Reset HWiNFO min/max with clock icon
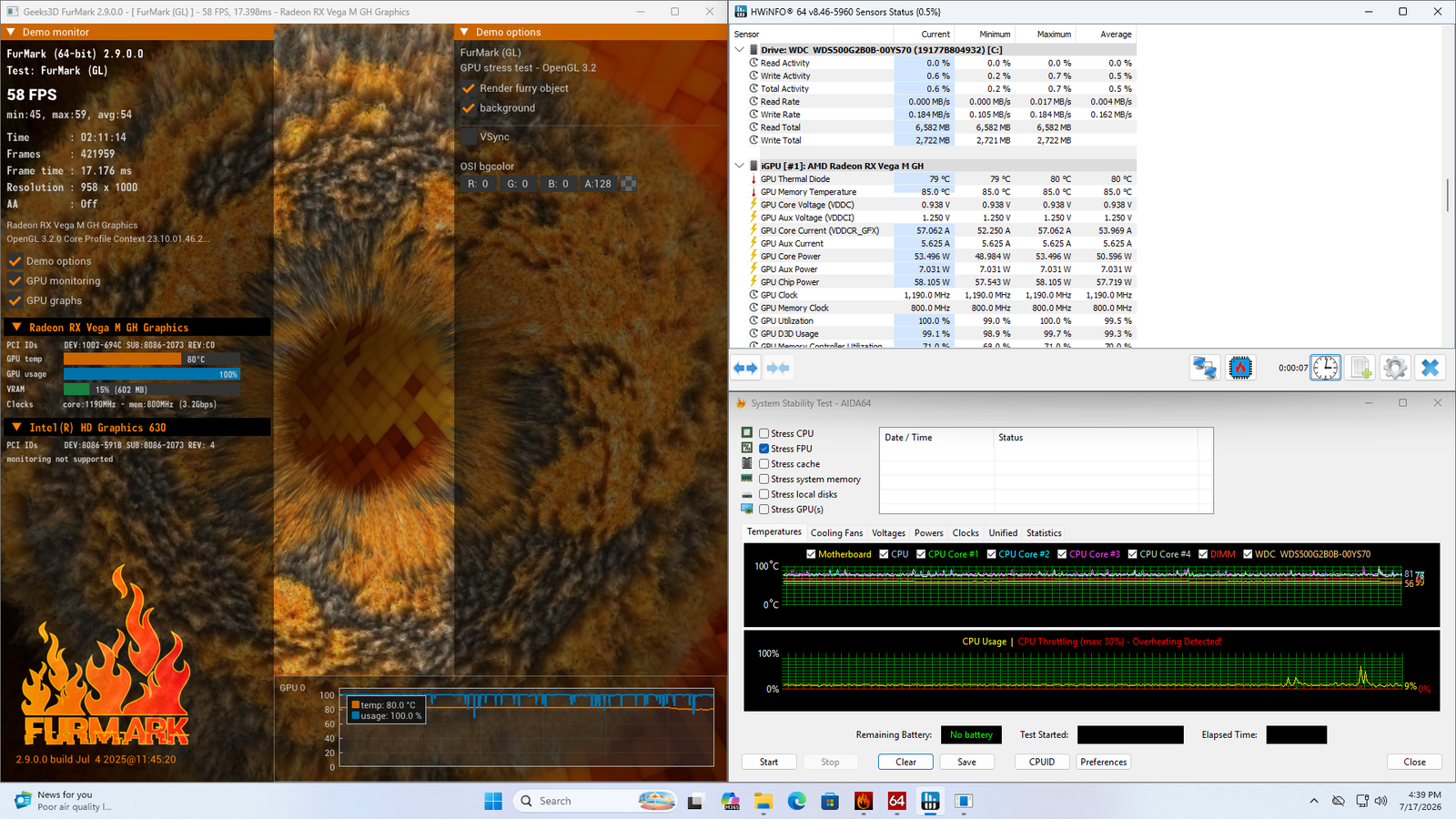 click(x=1326, y=368)
